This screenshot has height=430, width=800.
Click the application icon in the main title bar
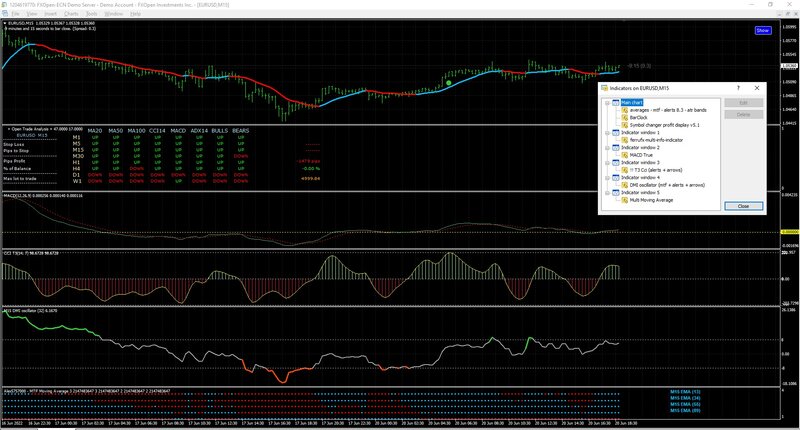point(5,5)
